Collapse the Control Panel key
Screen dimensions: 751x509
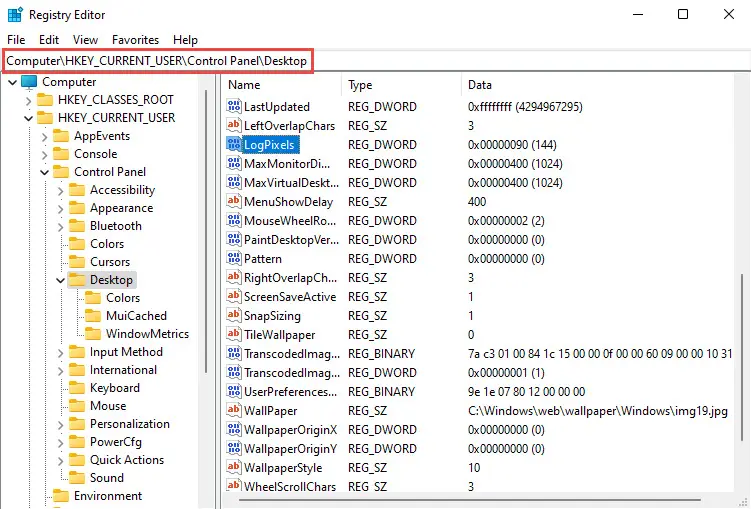[45, 172]
